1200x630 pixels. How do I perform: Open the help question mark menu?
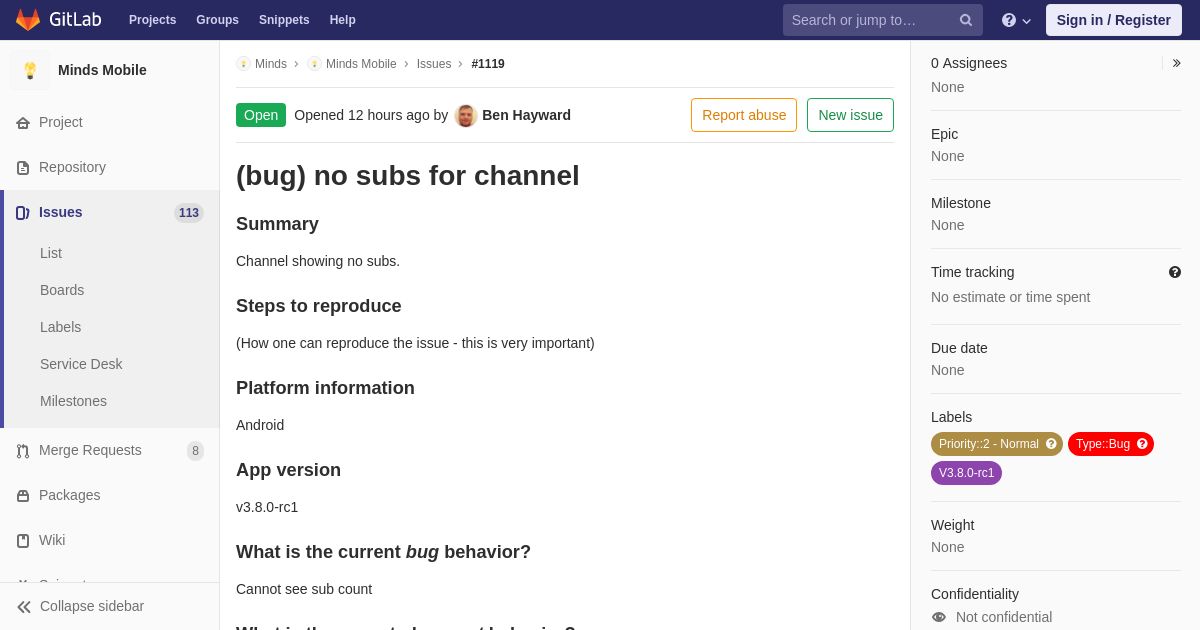coord(1016,20)
